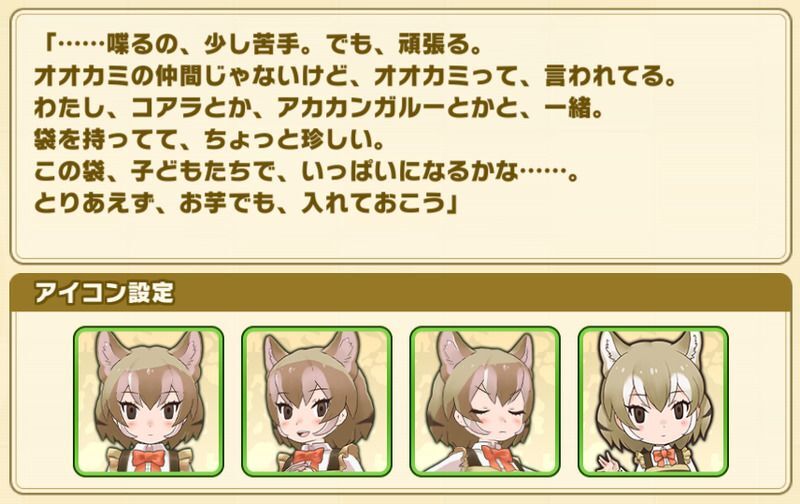The image size is (800, 504).
Task: Select the white-eared light-hair character icon
Action: point(653,401)
